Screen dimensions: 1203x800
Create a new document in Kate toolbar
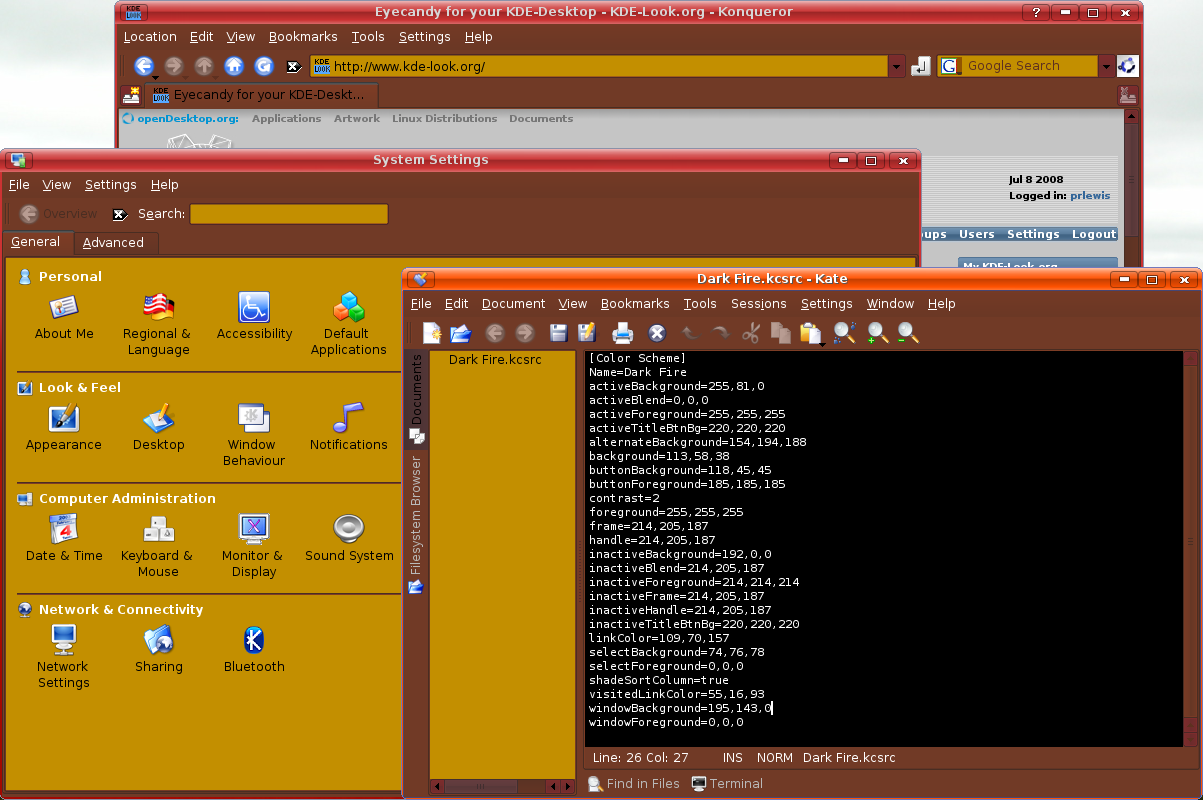[432, 333]
